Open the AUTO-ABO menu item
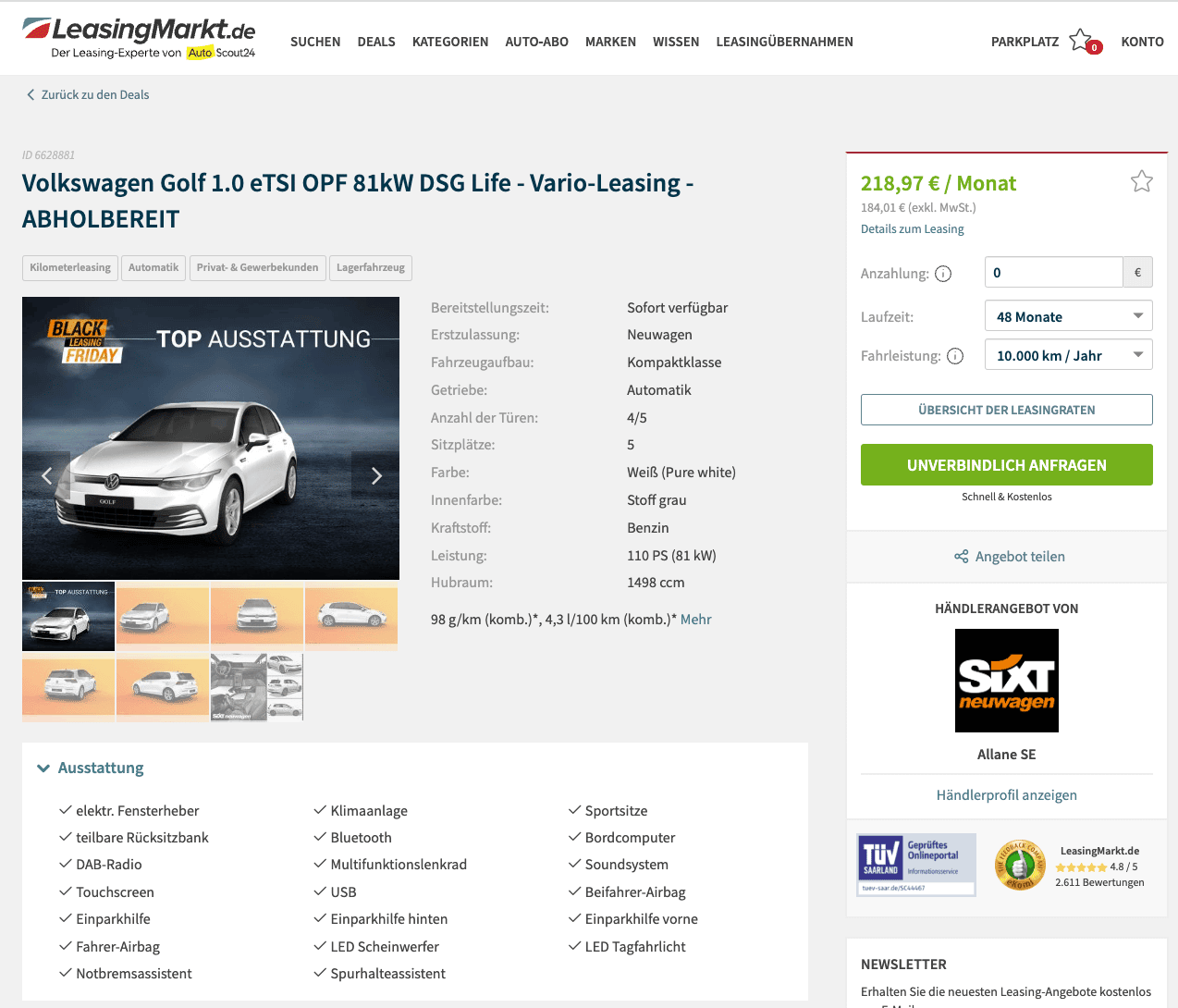The width and height of the screenshot is (1178, 1008). coord(537,42)
